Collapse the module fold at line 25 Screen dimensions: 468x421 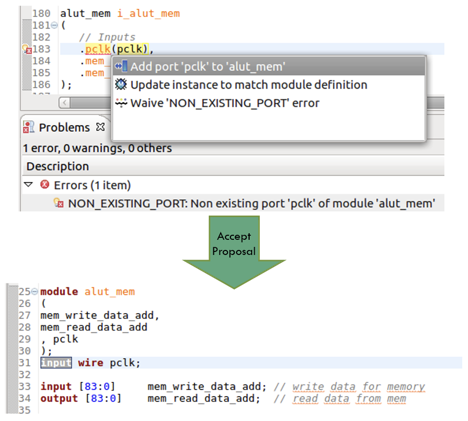tap(34, 292)
